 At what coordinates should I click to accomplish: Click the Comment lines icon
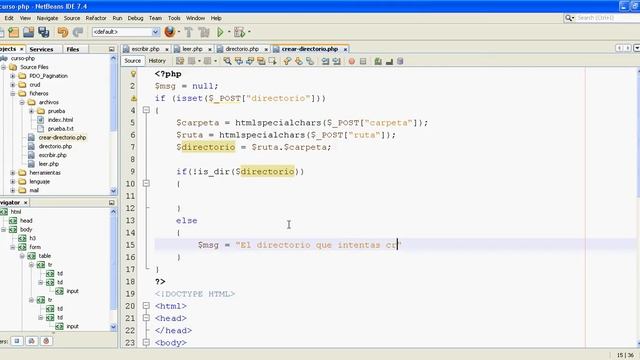tap(378, 61)
